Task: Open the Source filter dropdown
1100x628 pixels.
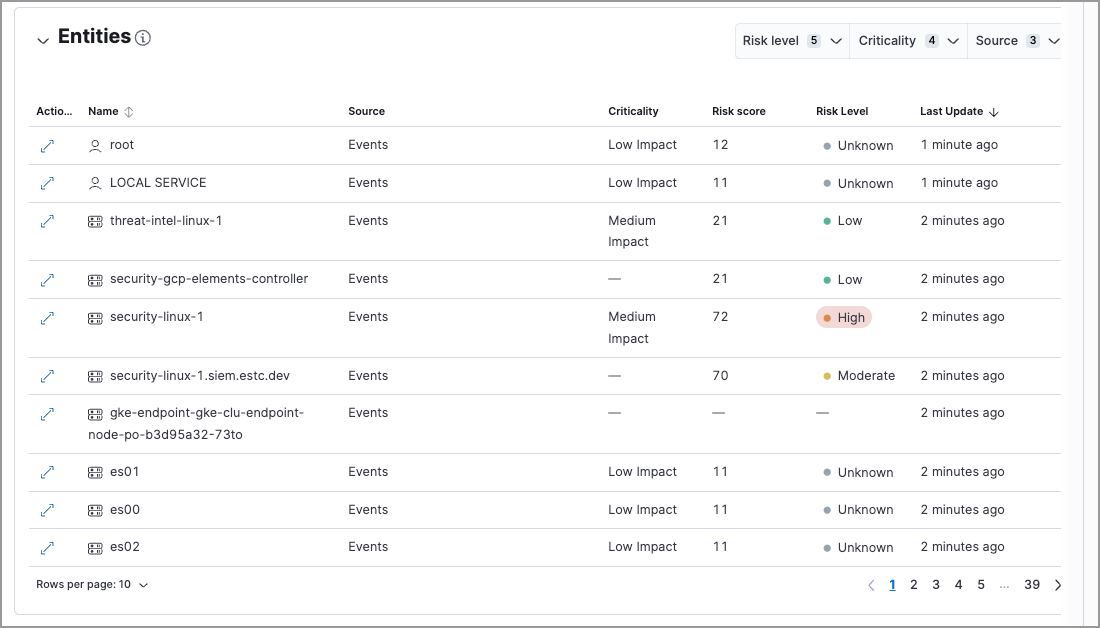Action: (x=1016, y=40)
